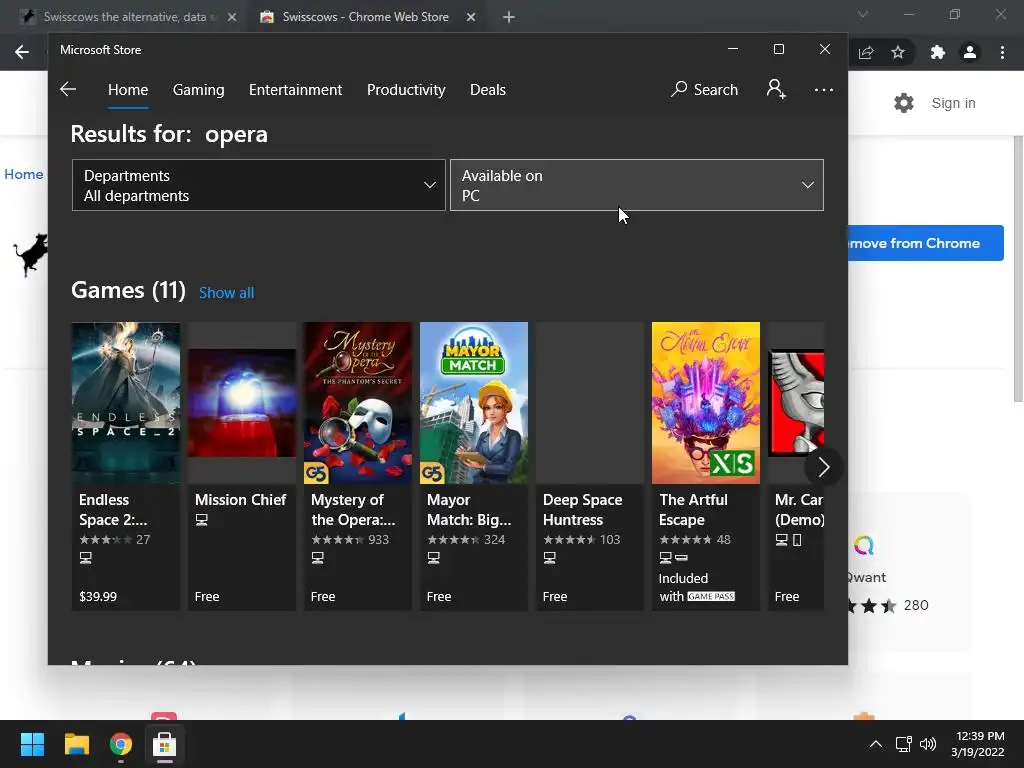Open a new Chrome tab
This screenshot has height=768, width=1024.
pos(509,17)
